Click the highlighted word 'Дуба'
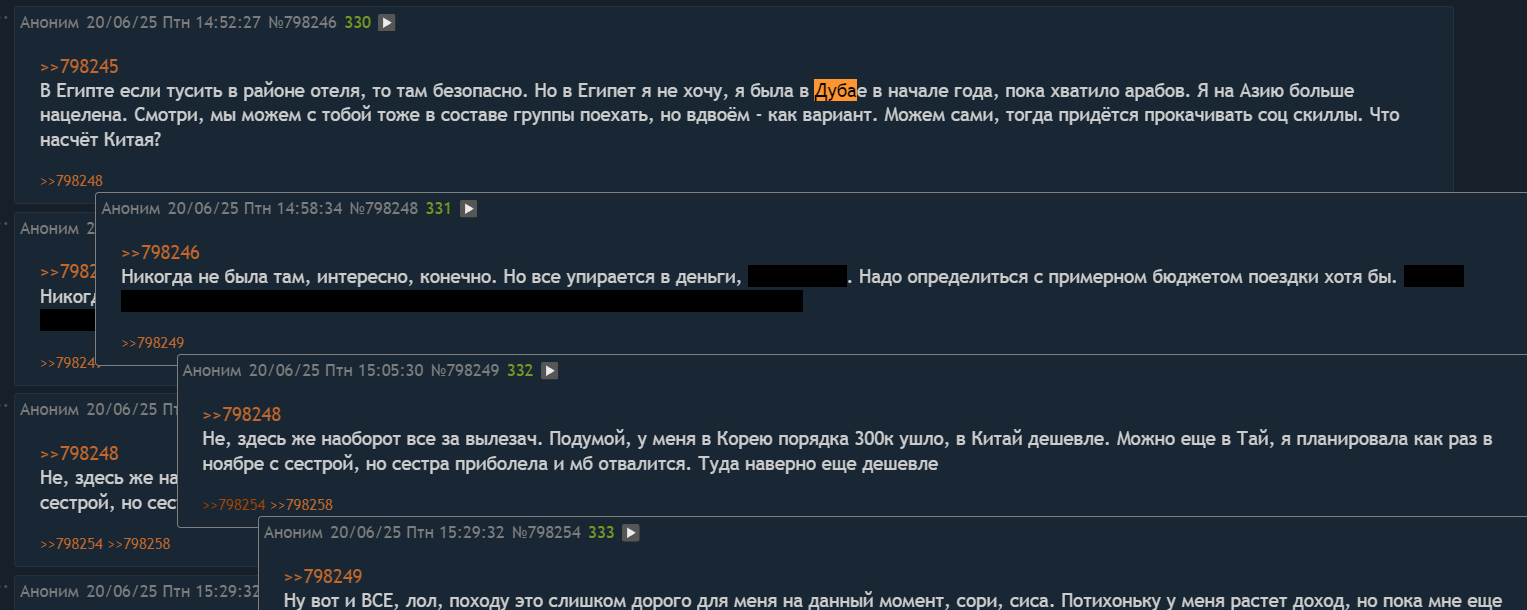The height and width of the screenshot is (610, 1527). pos(835,91)
